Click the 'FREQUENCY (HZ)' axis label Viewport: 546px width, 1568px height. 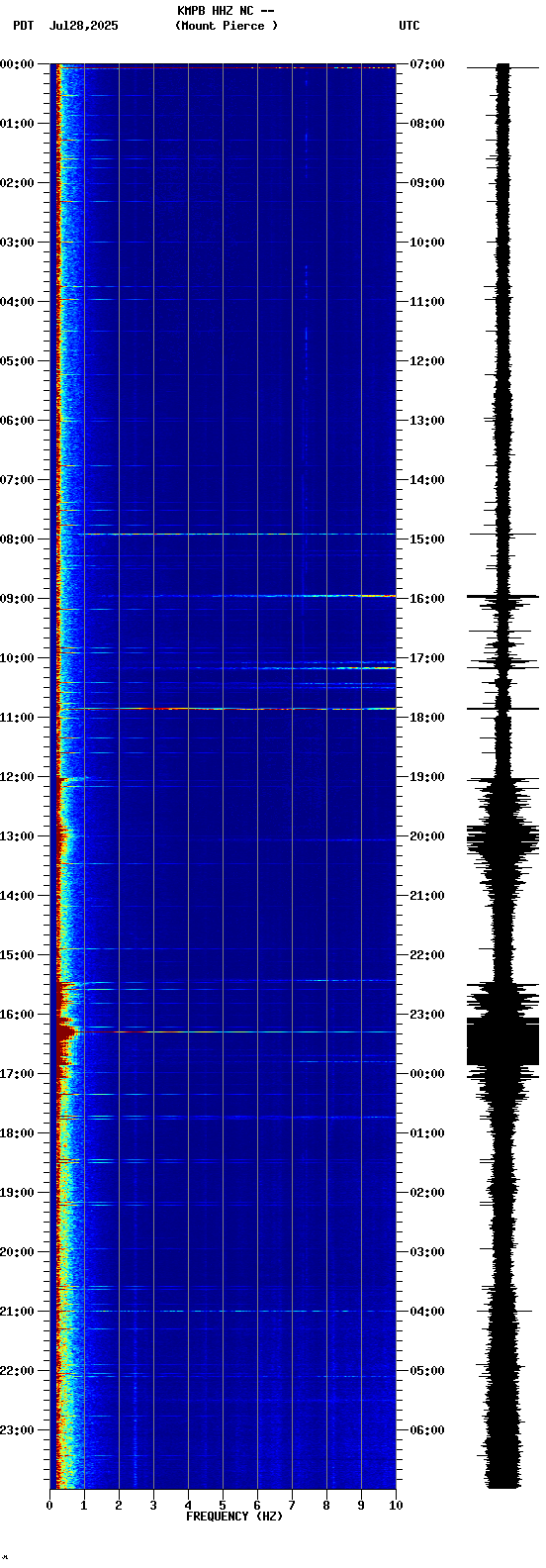234,1517
